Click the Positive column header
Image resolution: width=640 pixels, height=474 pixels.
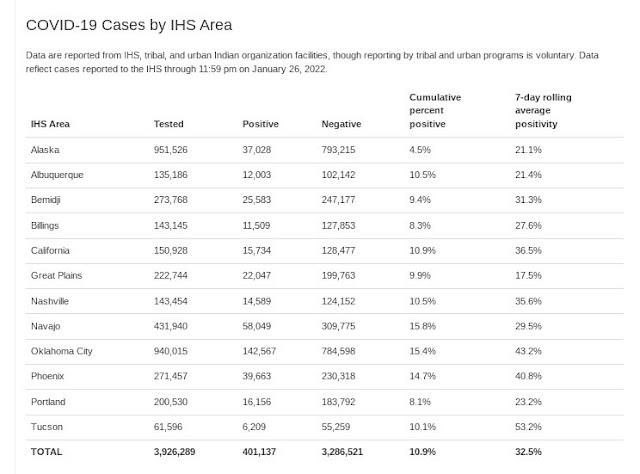coord(260,124)
